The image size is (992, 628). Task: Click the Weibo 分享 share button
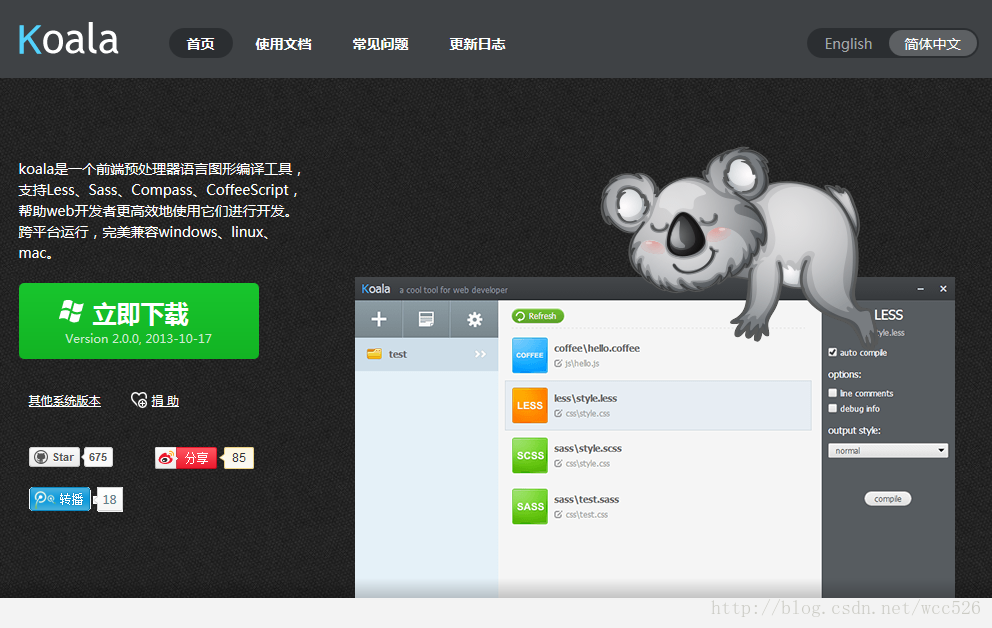coord(186,458)
